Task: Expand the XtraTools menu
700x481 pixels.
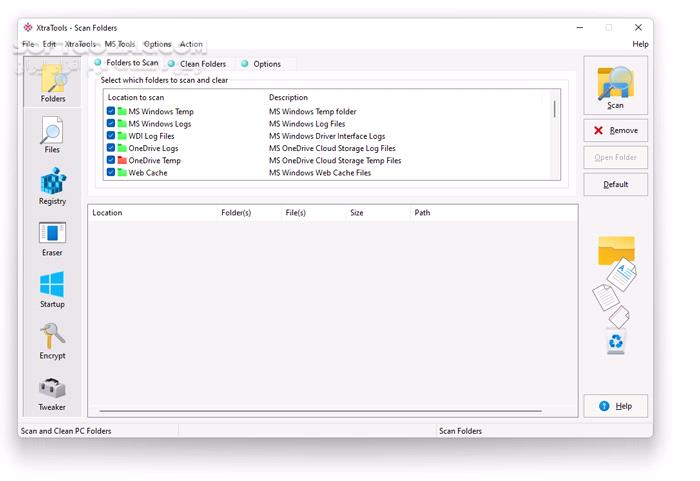Action: pos(80,44)
